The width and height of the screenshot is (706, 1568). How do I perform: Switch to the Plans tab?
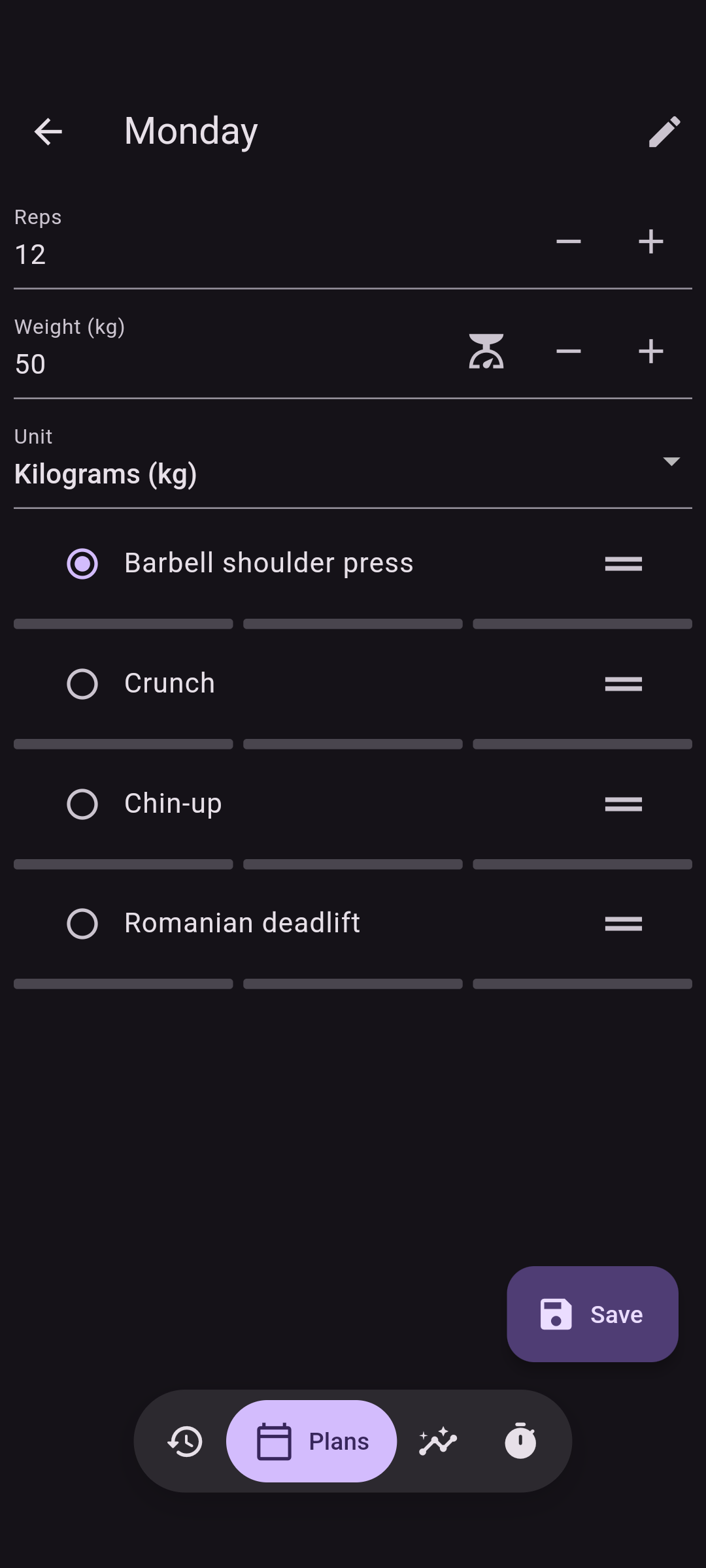[312, 1441]
